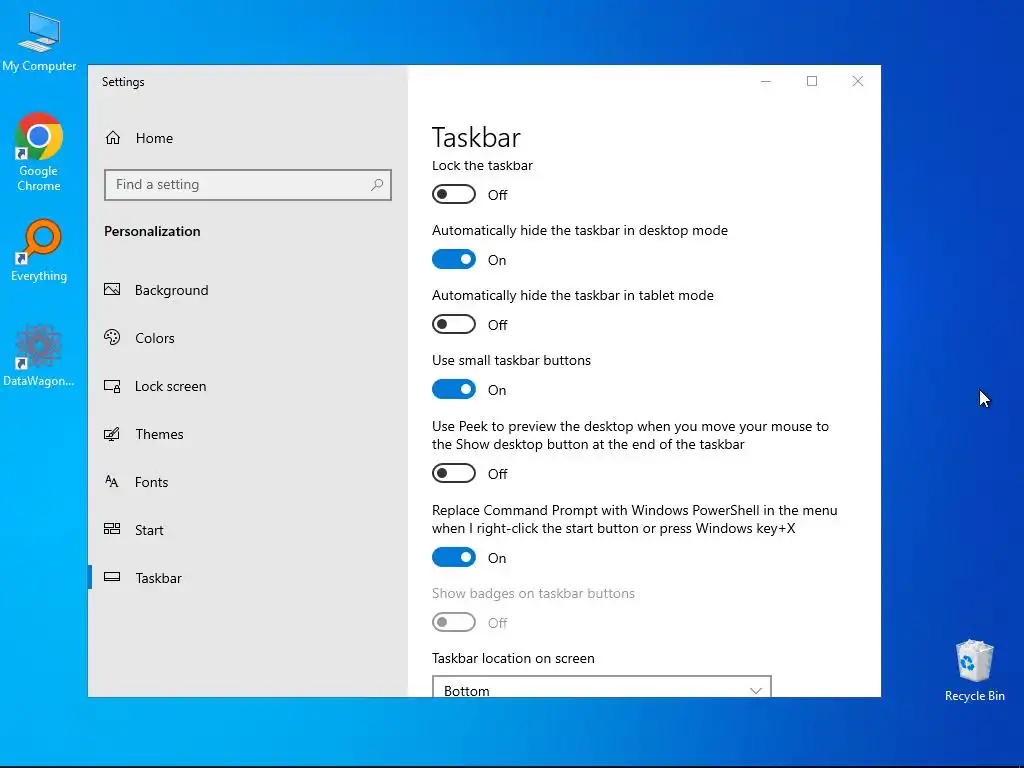Click 'Show badges on taskbar buttons' label
Viewport: 1024px width, 768px height.
(533, 594)
